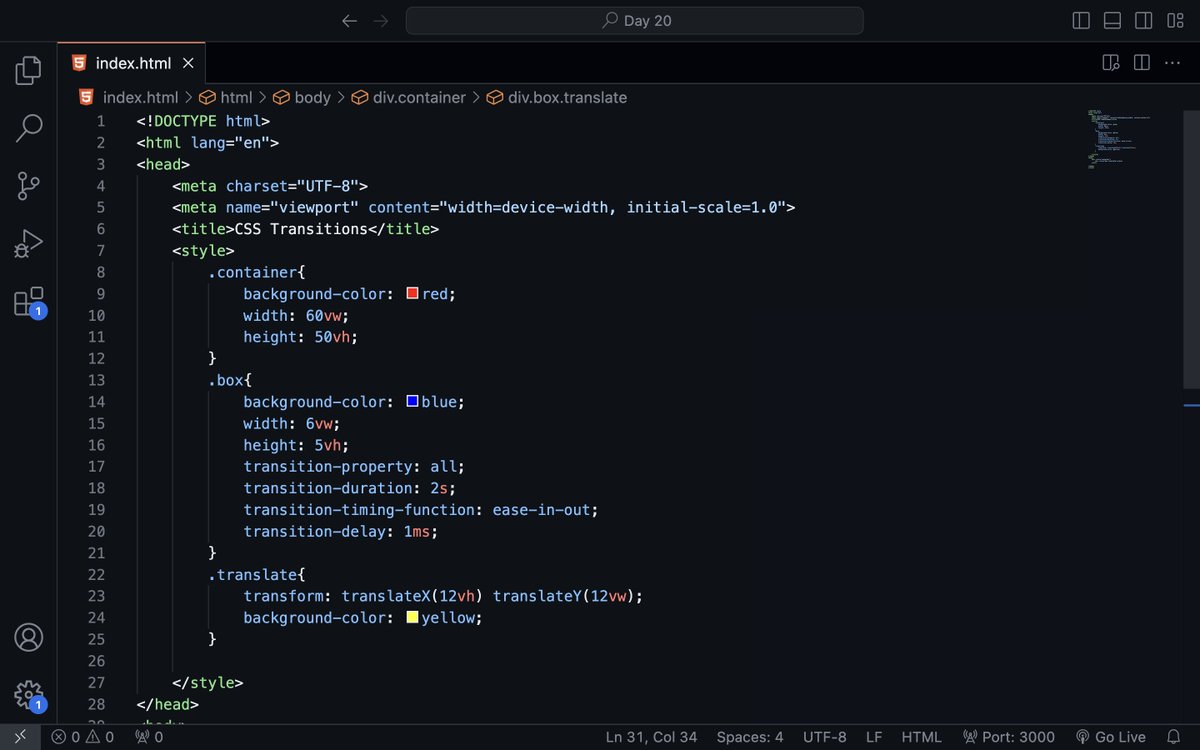Click line number 22
This screenshot has height=750, width=1200.
(96, 575)
